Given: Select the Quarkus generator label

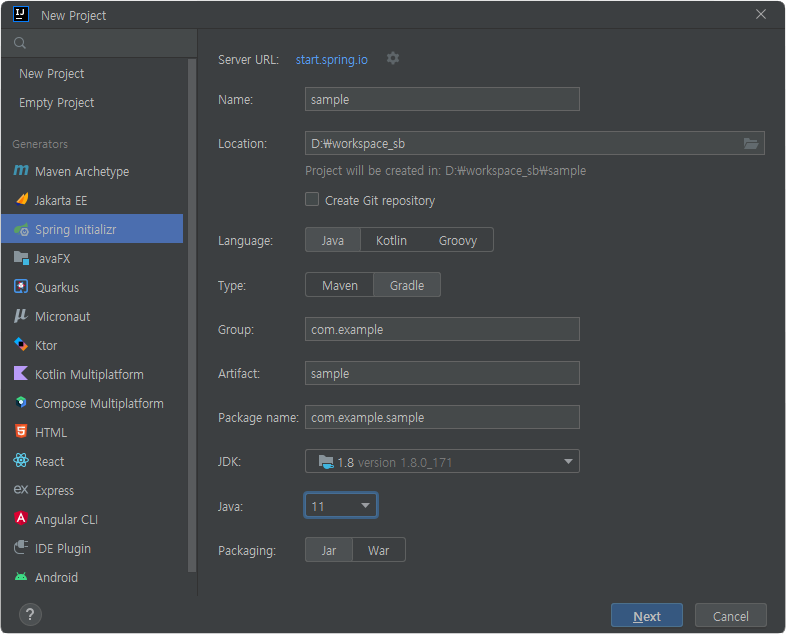Looking at the screenshot, I should coord(57,288).
